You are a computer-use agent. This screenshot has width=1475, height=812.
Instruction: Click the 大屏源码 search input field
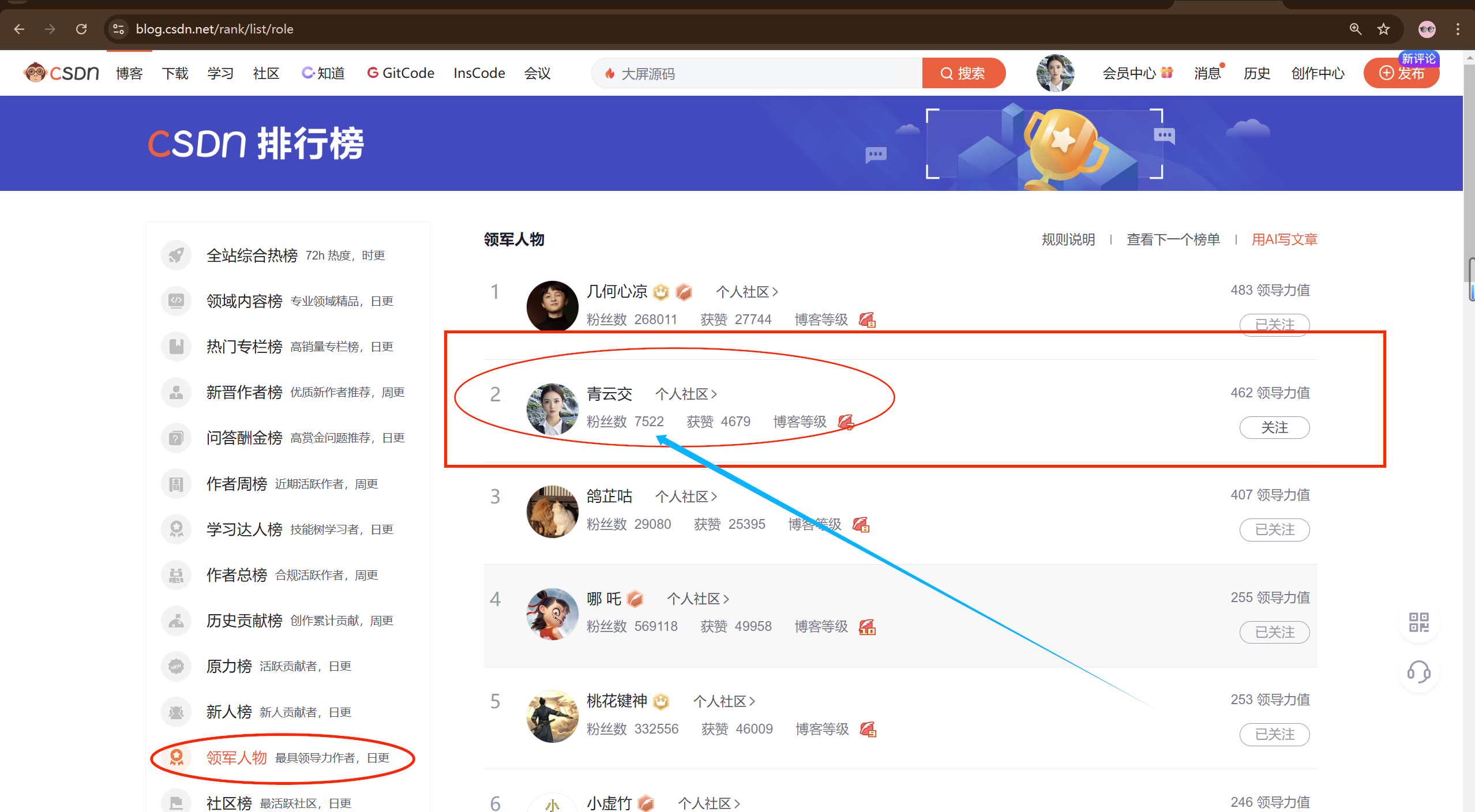757,73
